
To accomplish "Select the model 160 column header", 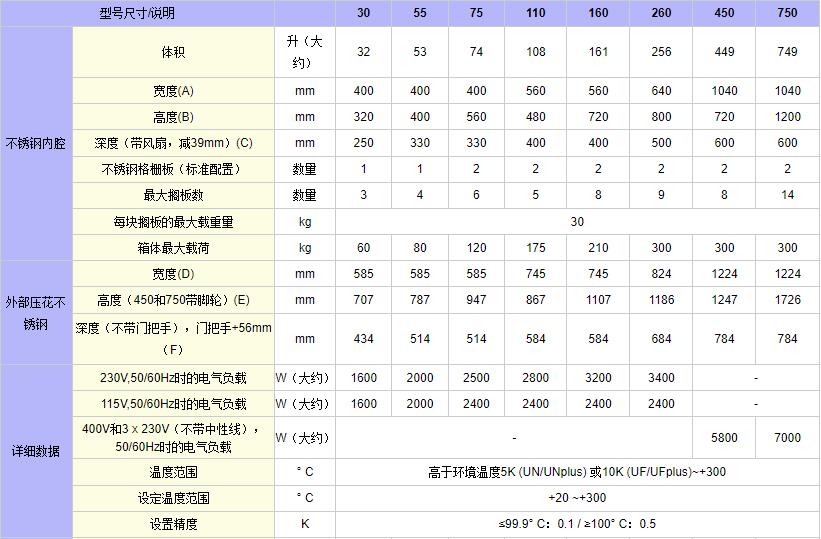I will pos(598,13).
